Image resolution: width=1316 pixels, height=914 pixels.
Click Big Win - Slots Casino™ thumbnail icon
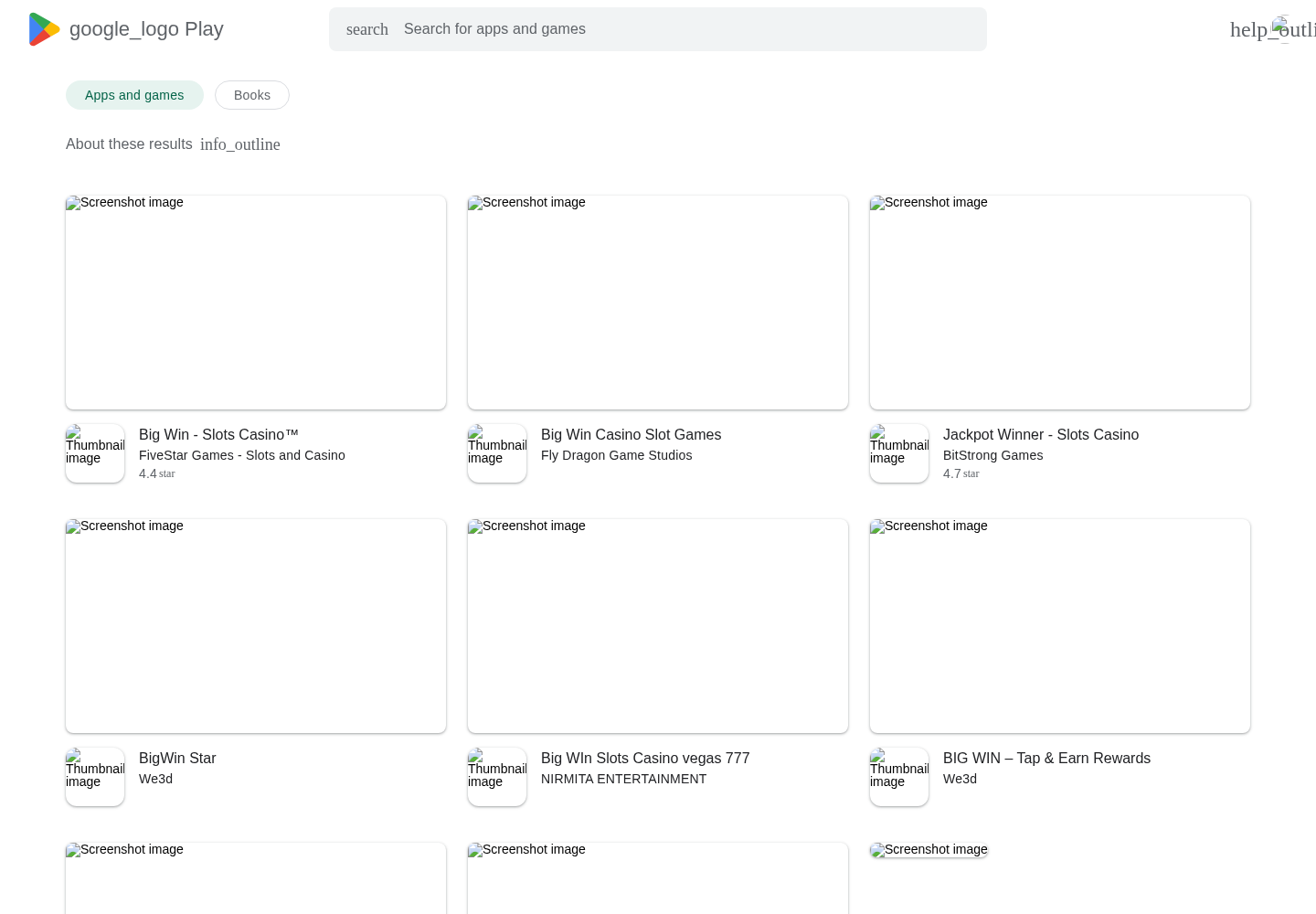(95, 453)
